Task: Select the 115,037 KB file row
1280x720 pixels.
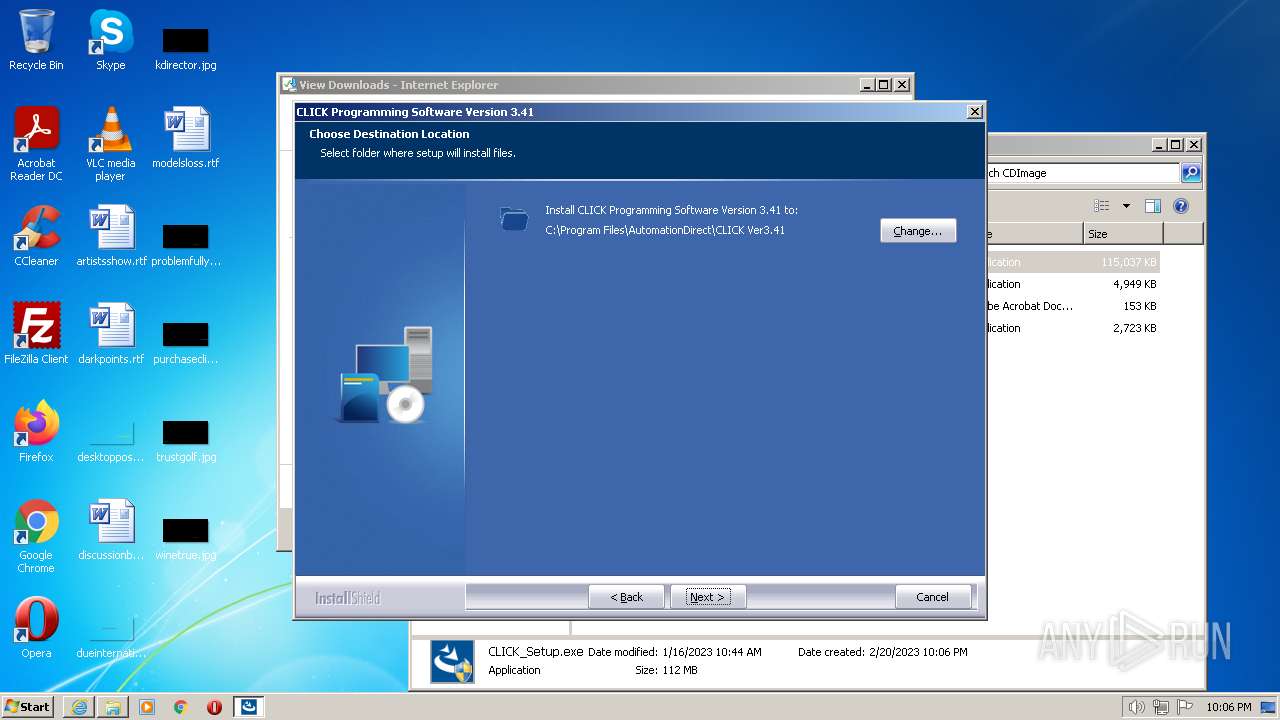Action: click(x=1072, y=263)
